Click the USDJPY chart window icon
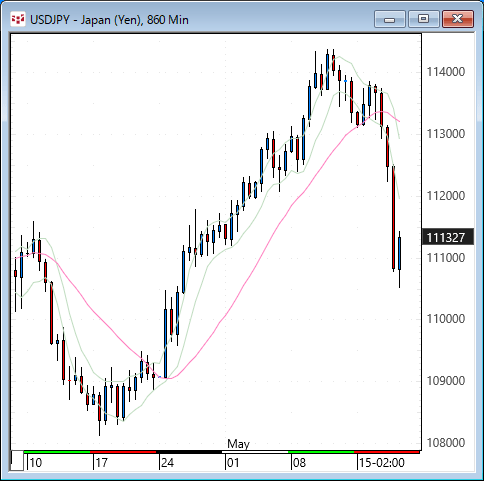 pos(18,19)
